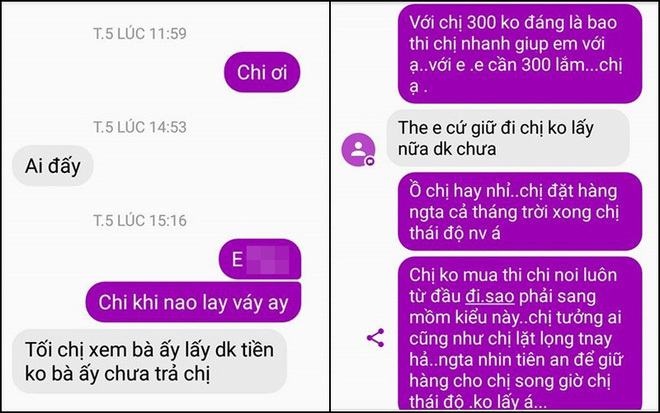Open the underlined "đi.sao" link

[490, 296]
